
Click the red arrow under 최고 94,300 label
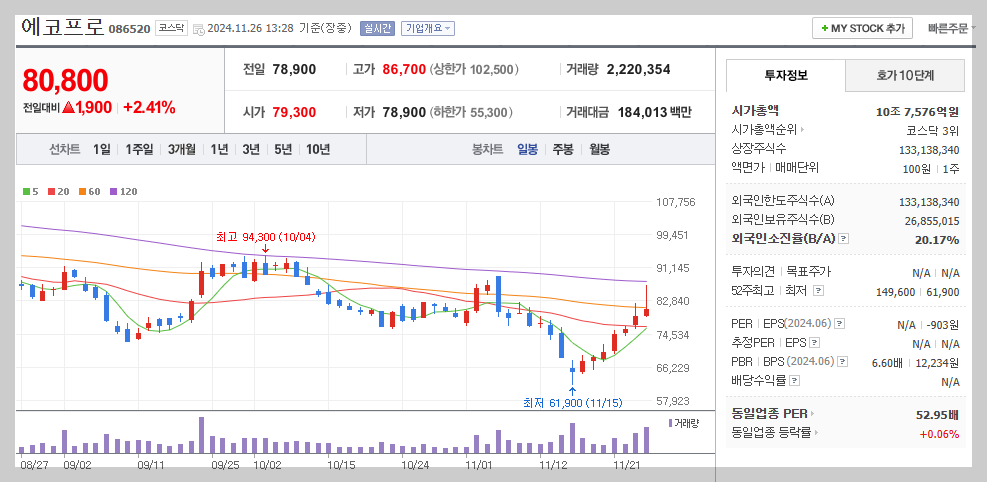click(x=265, y=249)
